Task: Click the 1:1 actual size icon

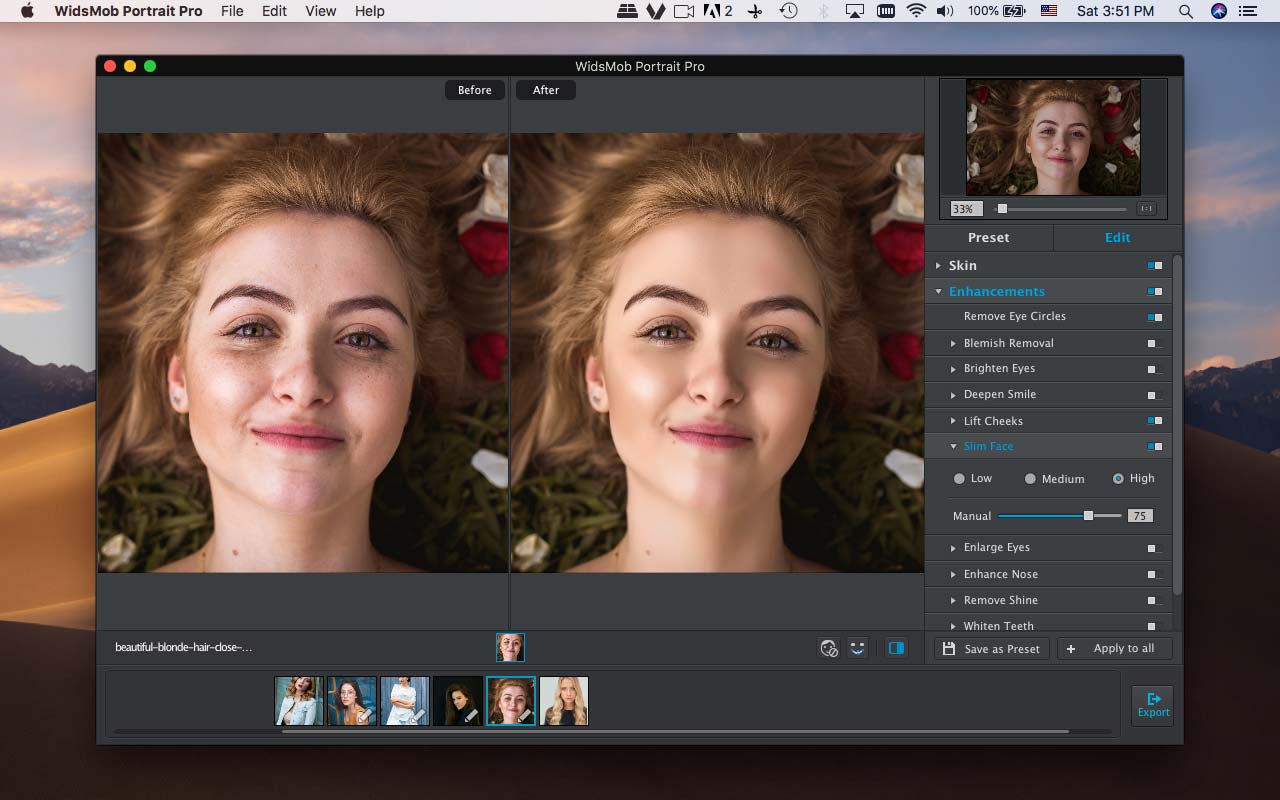Action: [1146, 209]
